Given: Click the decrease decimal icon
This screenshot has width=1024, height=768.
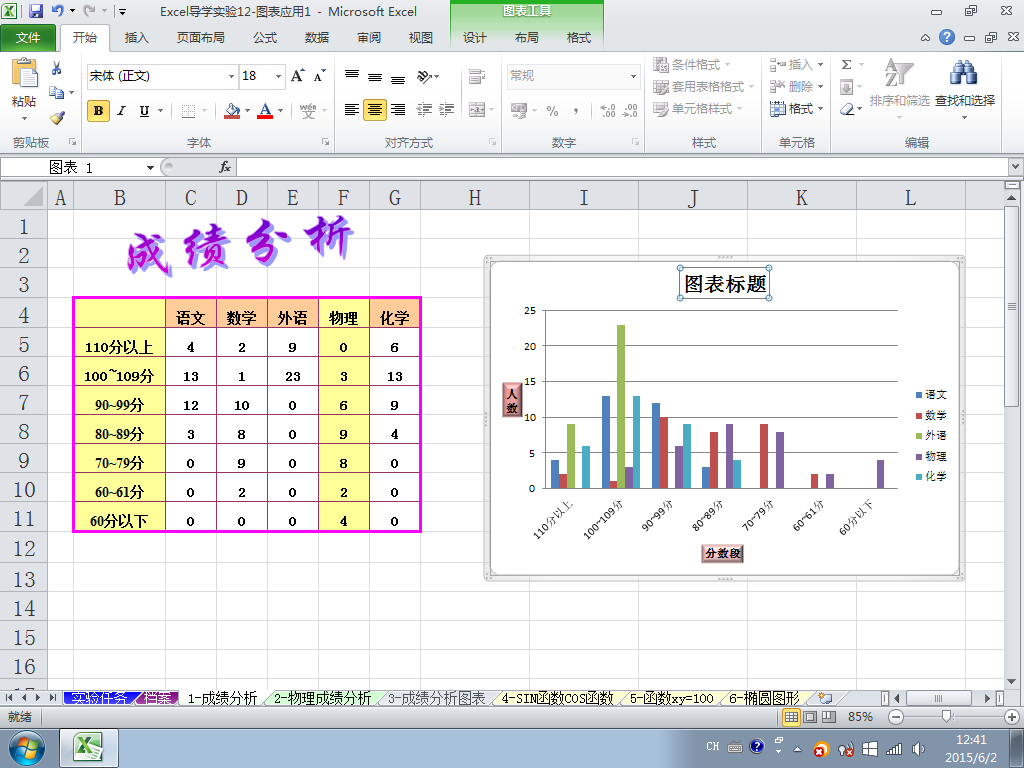Looking at the screenshot, I should pyautogui.click(x=631, y=111).
